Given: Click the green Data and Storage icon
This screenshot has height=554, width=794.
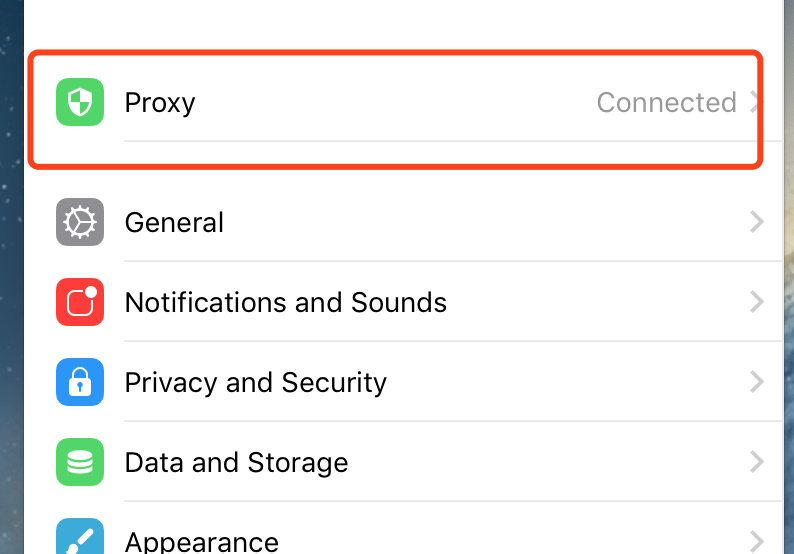Looking at the screenshot, I should (80, 462).
